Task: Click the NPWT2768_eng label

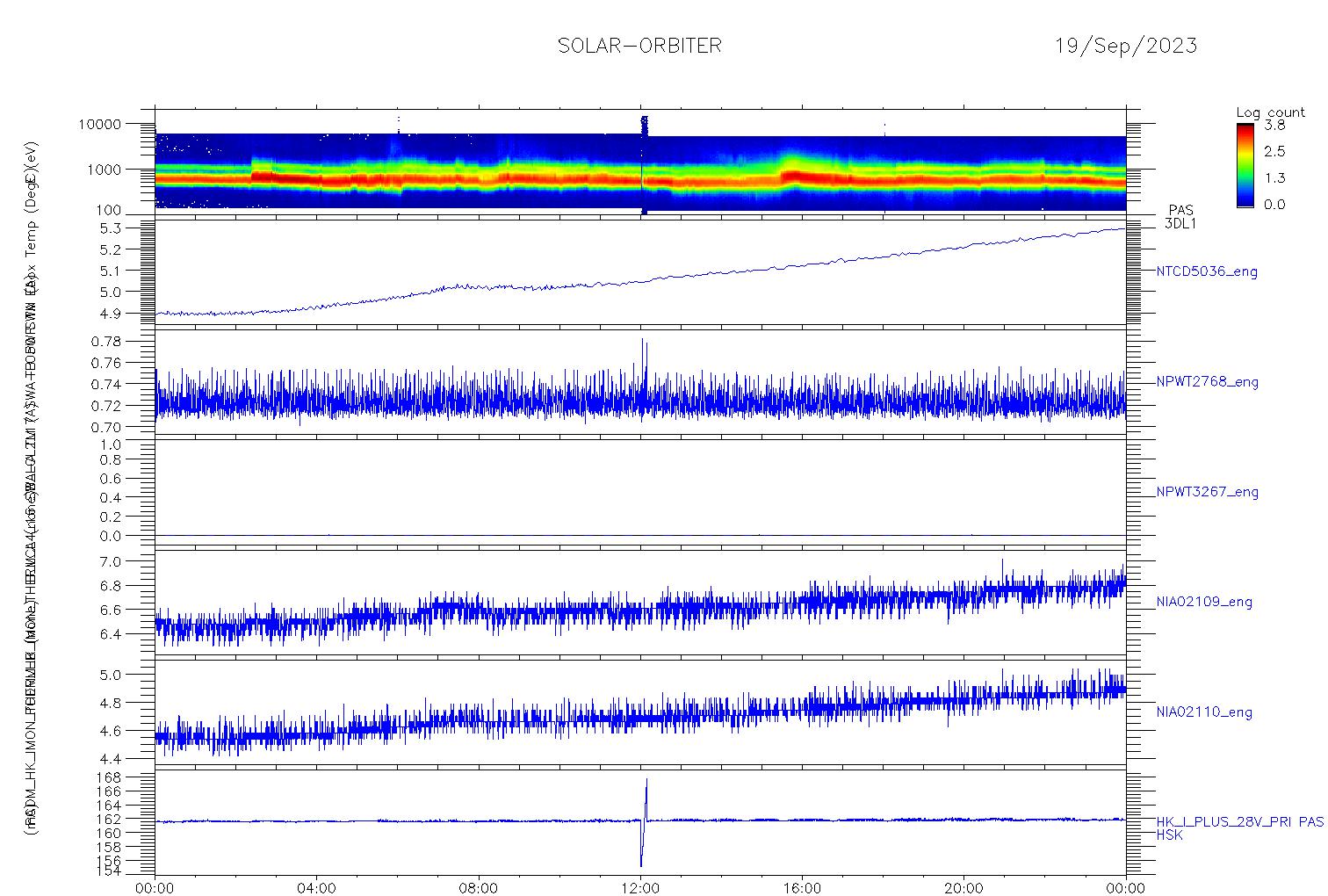Action: 1207,382
